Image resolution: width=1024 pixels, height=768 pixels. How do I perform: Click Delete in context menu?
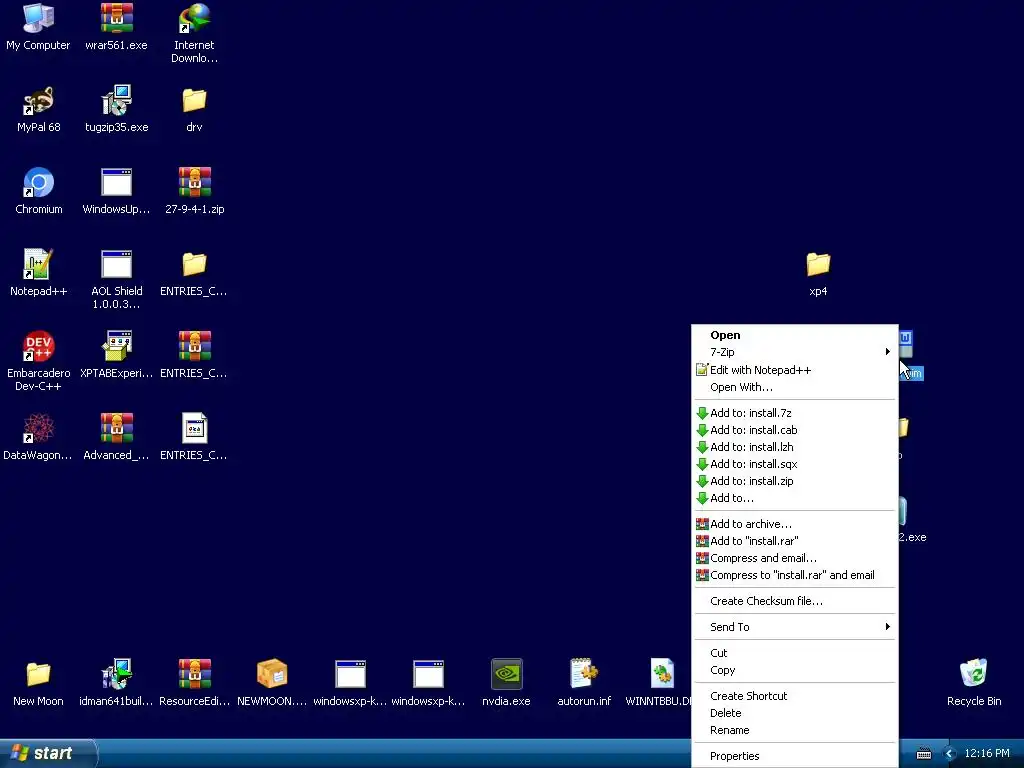click(x=795, y=713)
